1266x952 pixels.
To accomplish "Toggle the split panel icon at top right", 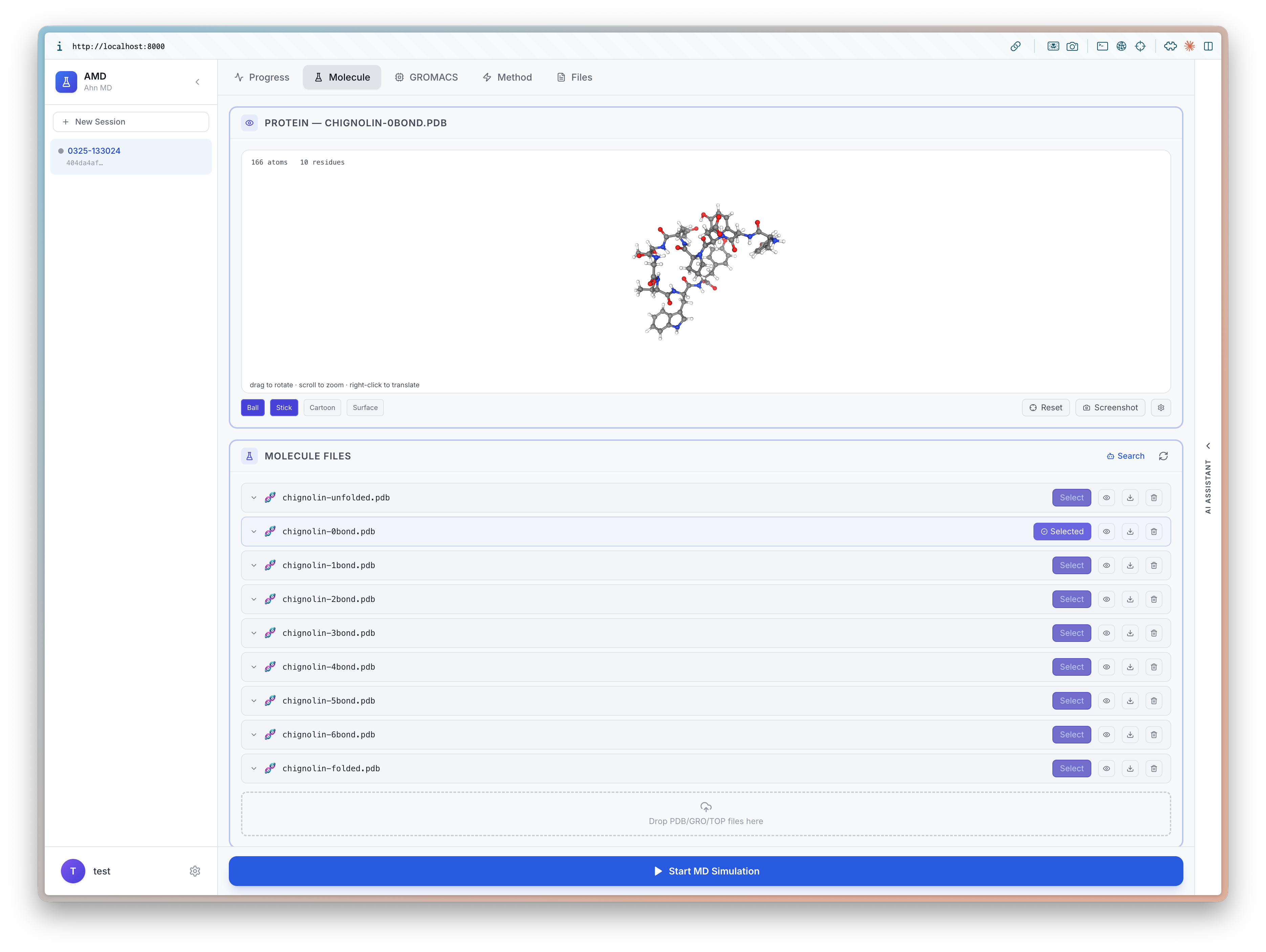I will [1208, 46].
